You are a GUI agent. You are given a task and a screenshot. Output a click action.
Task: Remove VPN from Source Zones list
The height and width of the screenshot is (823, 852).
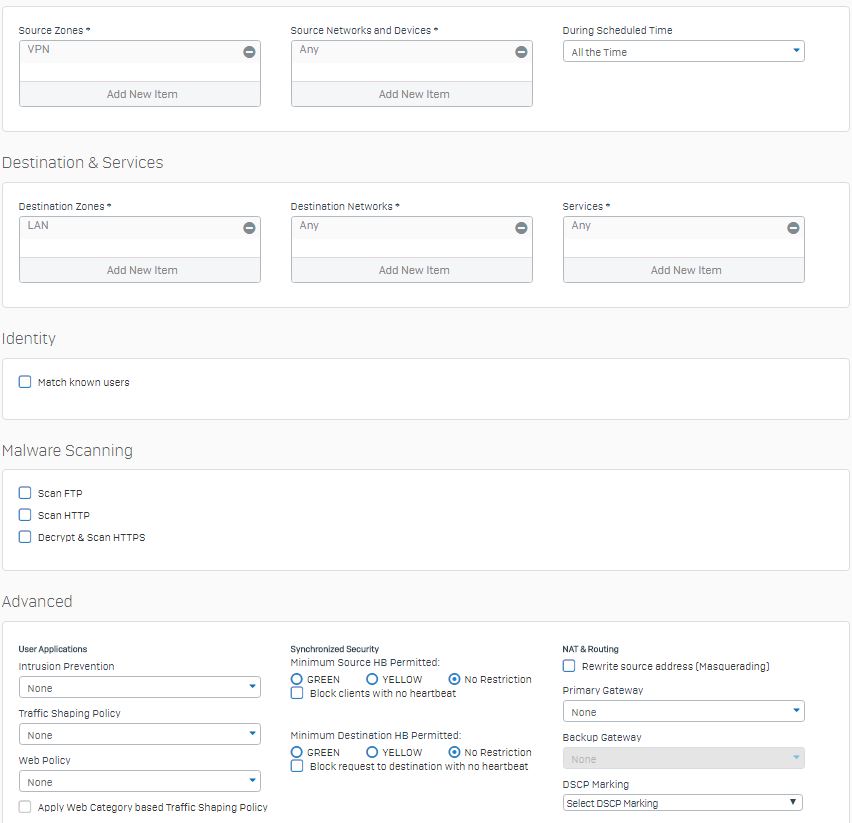pyautogui.click(x=249, y=52)
